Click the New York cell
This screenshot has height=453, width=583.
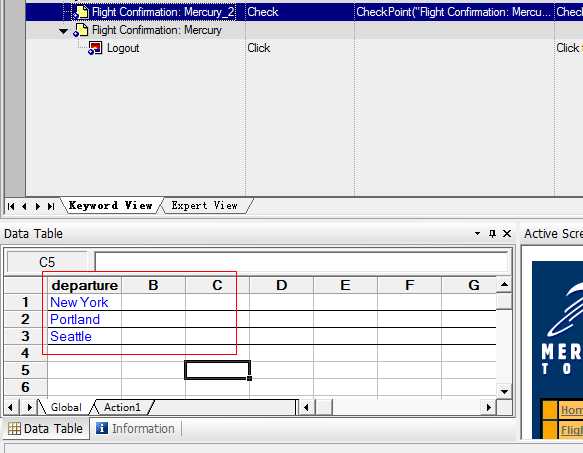click(85, 302)
